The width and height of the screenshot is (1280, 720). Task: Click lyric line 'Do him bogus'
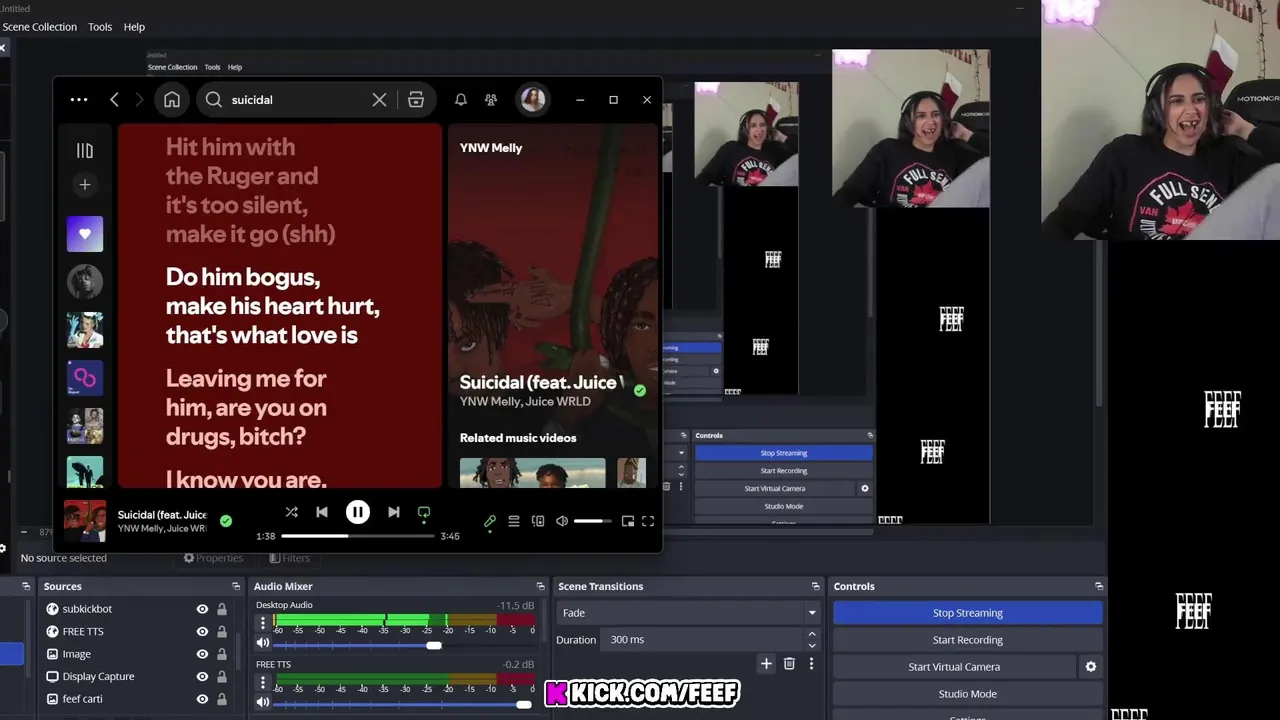(x=273, y=306)
